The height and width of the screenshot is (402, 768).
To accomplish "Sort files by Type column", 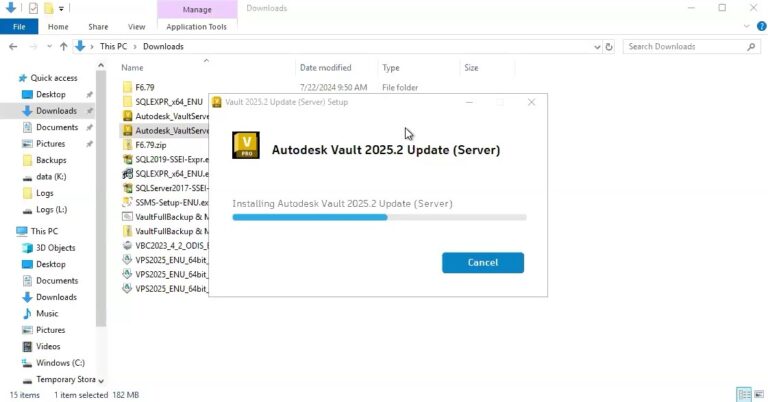I will pyautogui.click(x=390, y=68).
